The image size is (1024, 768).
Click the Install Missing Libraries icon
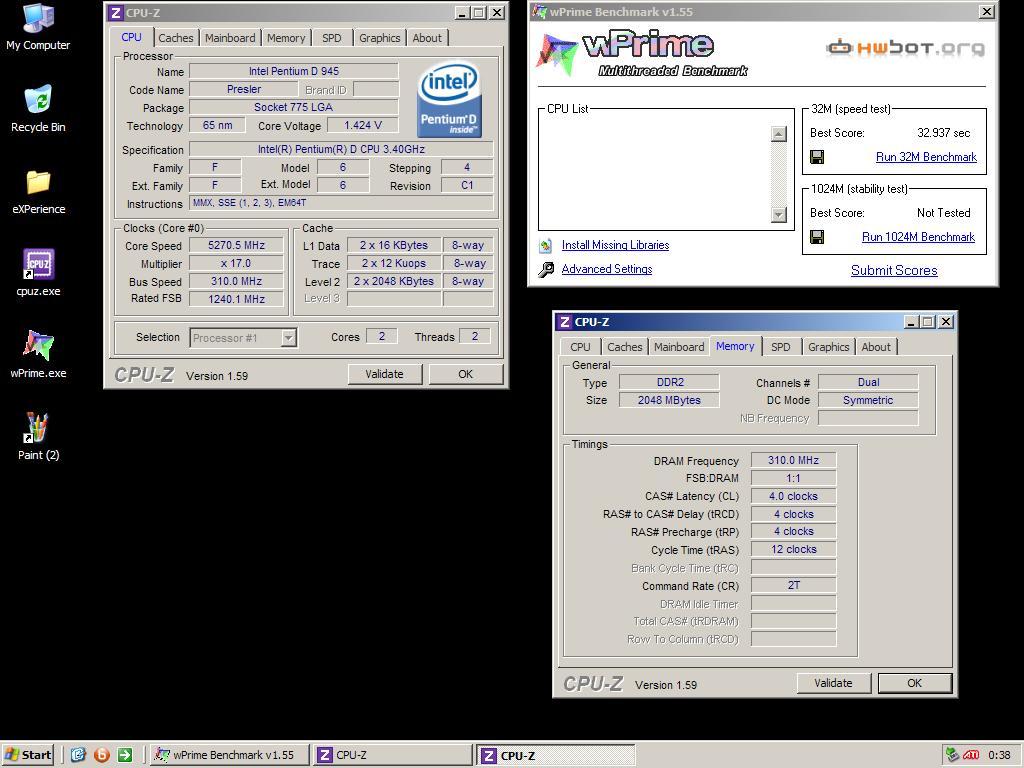pos(545,246)
